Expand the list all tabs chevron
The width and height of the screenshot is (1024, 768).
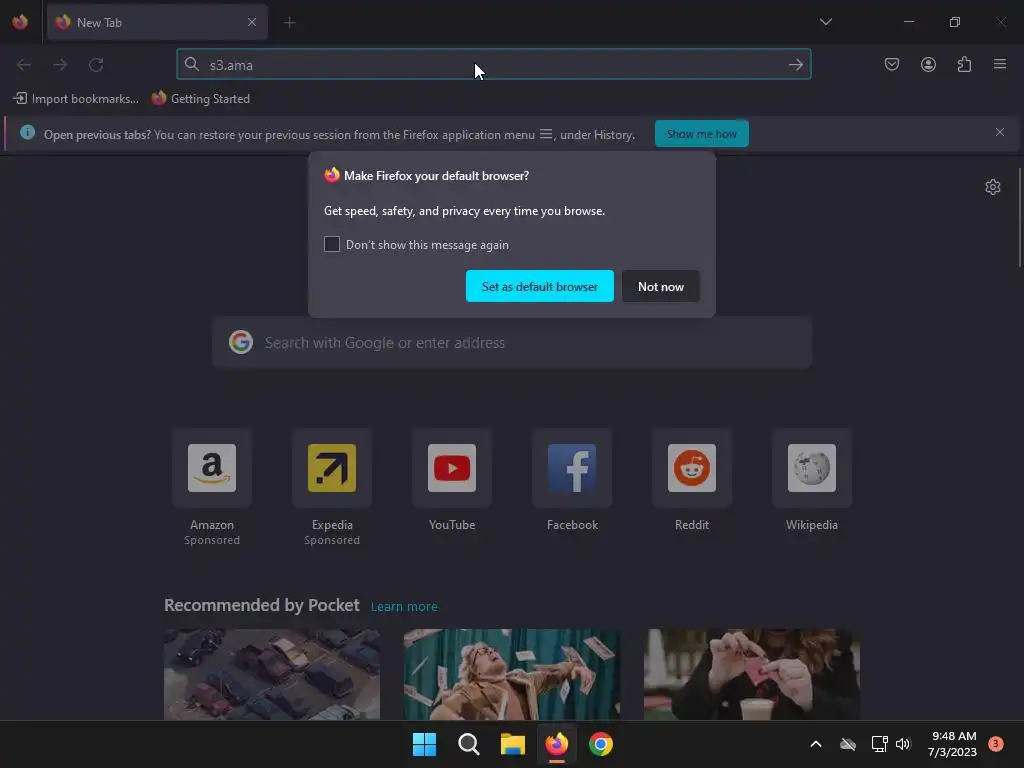coord(825,22)
